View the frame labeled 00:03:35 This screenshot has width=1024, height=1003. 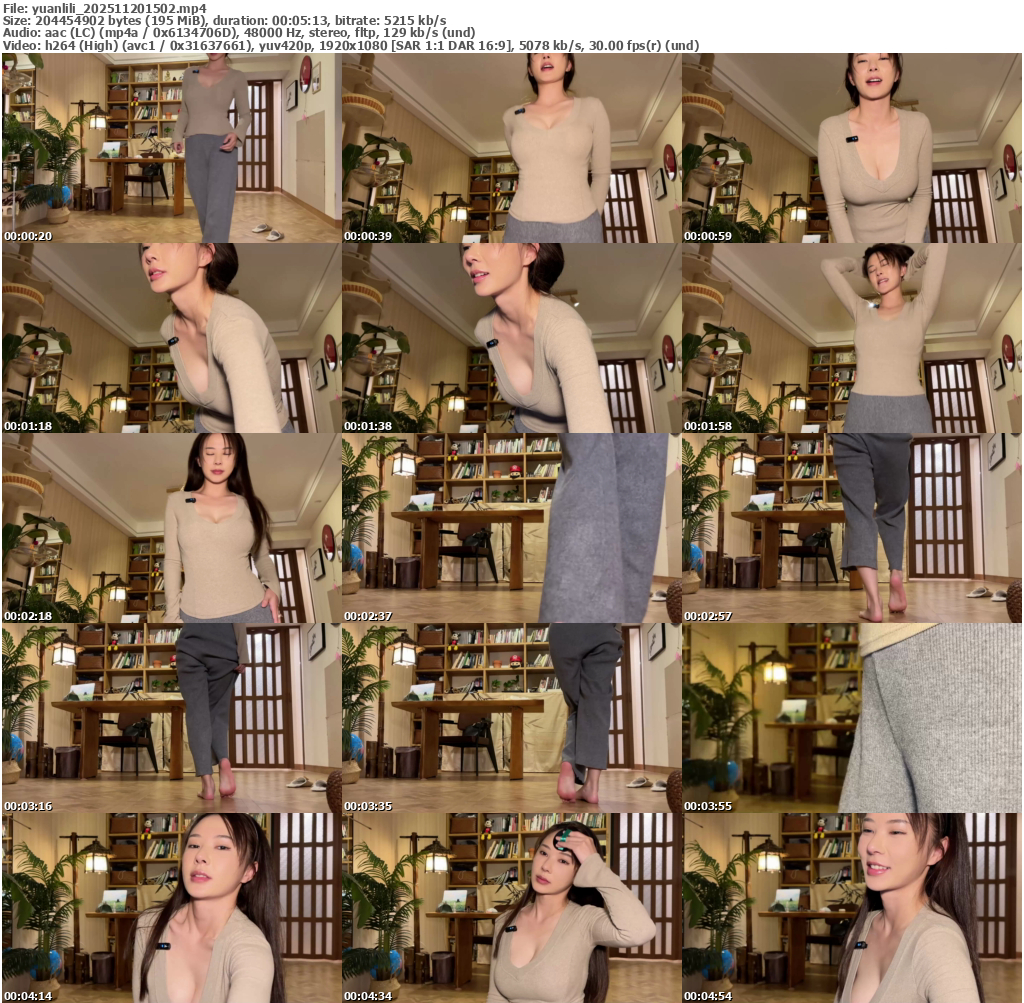[x=511, y=718]
